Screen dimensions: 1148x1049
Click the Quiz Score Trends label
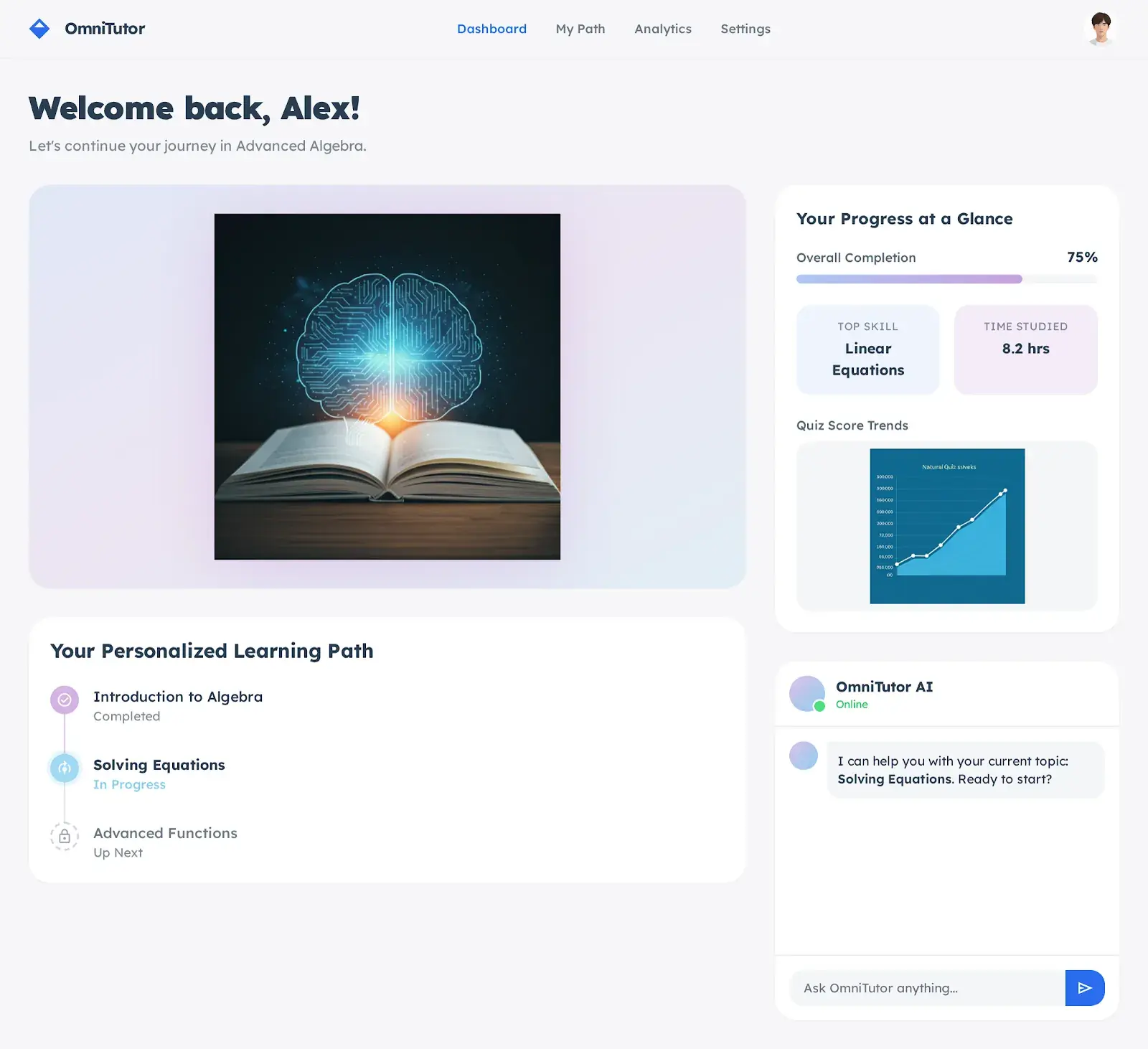852,425
